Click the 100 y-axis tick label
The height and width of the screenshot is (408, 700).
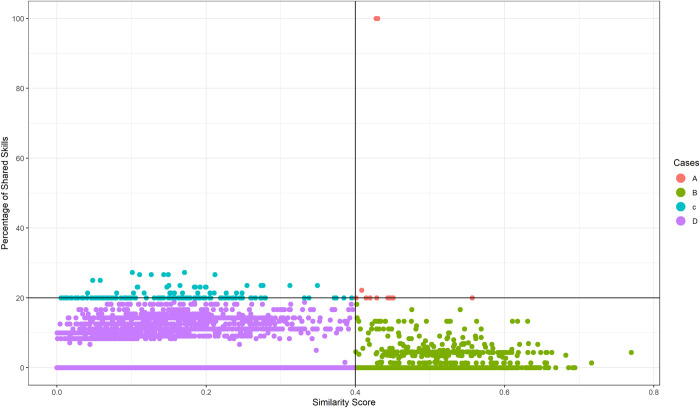[19, 18]
